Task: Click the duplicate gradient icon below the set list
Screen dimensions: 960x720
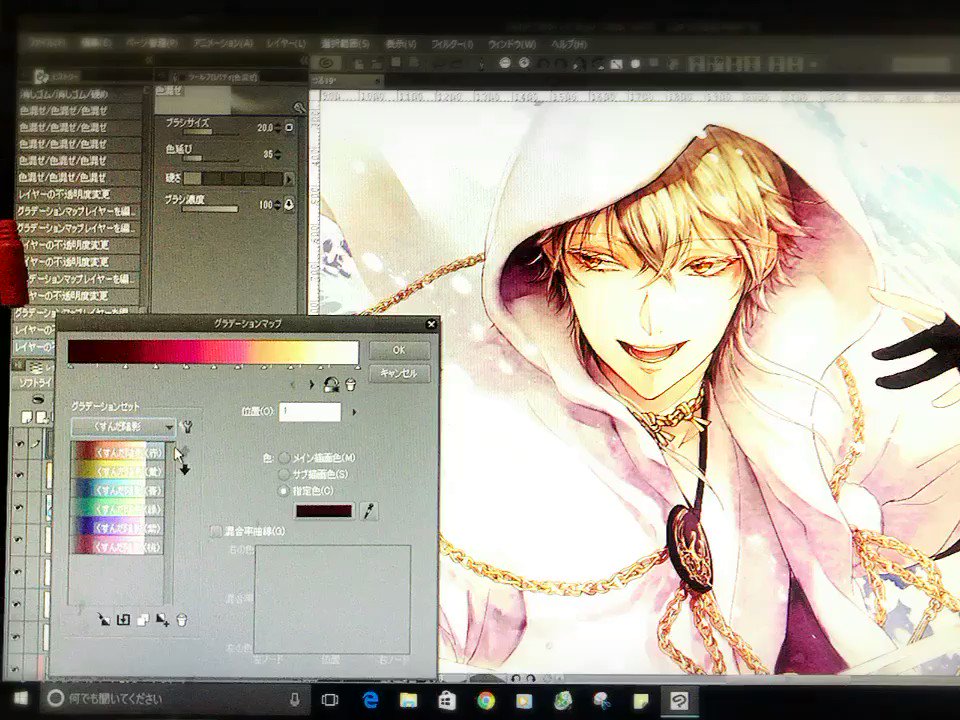Action: coord(143,620)
